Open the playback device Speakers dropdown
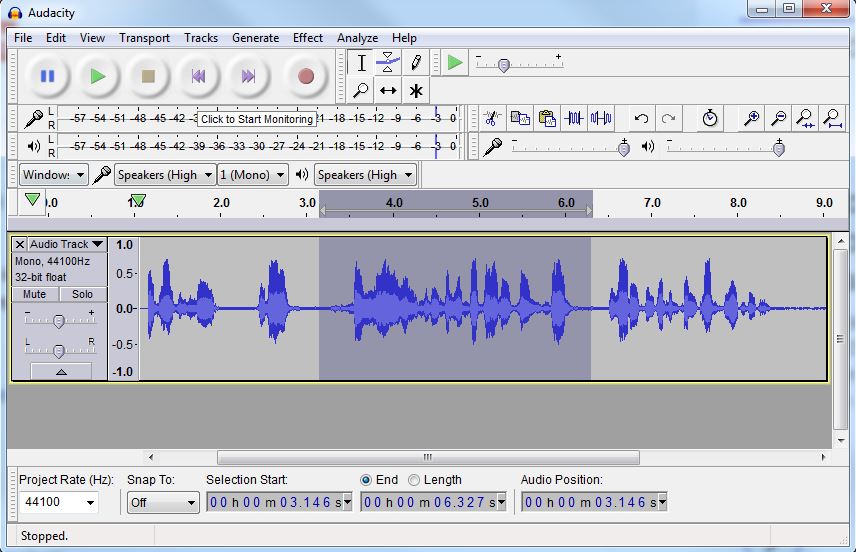Viewport: 856px width, 552px height. pyautogui.click(x=365, y=175)
